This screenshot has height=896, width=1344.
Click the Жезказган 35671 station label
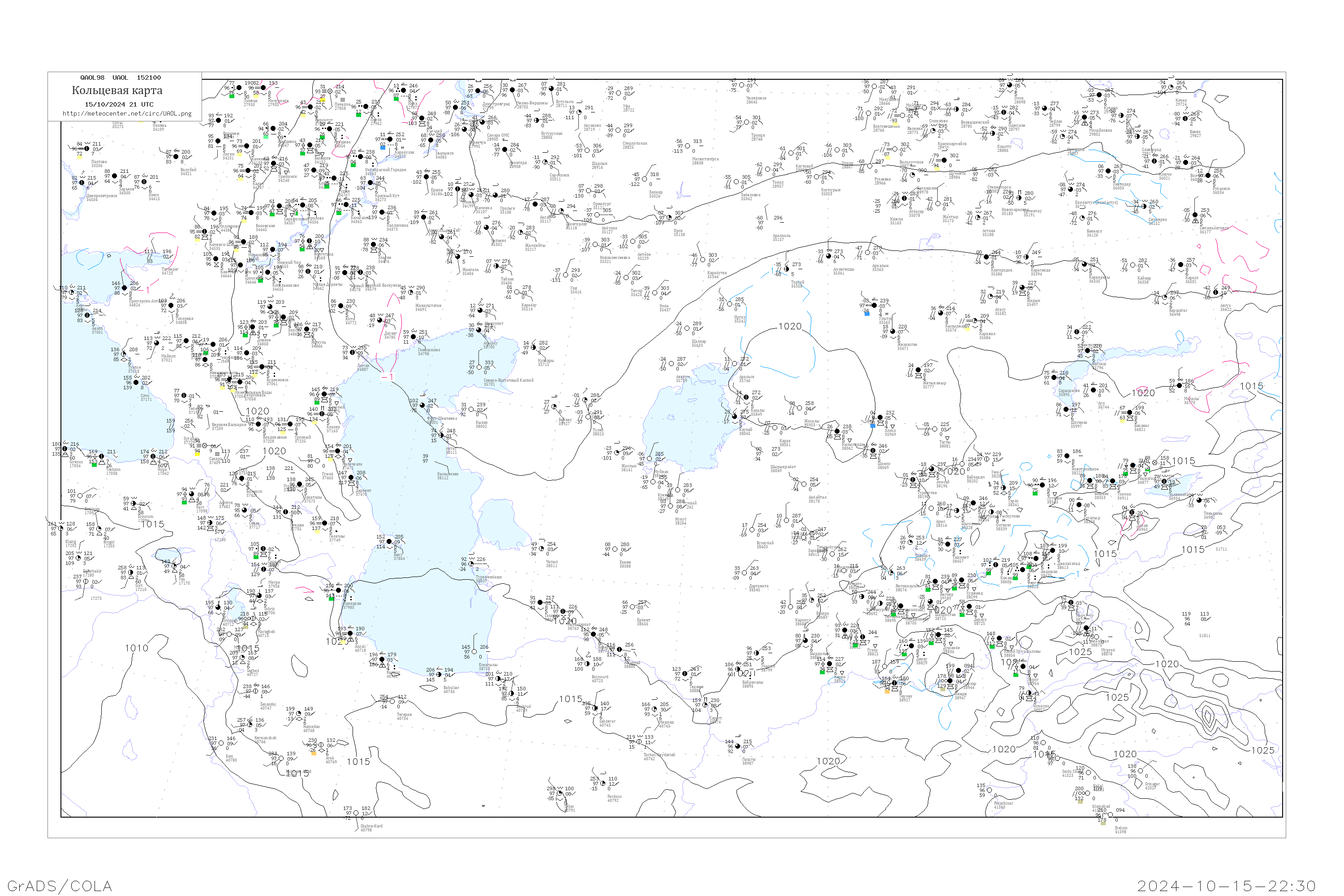907,346
